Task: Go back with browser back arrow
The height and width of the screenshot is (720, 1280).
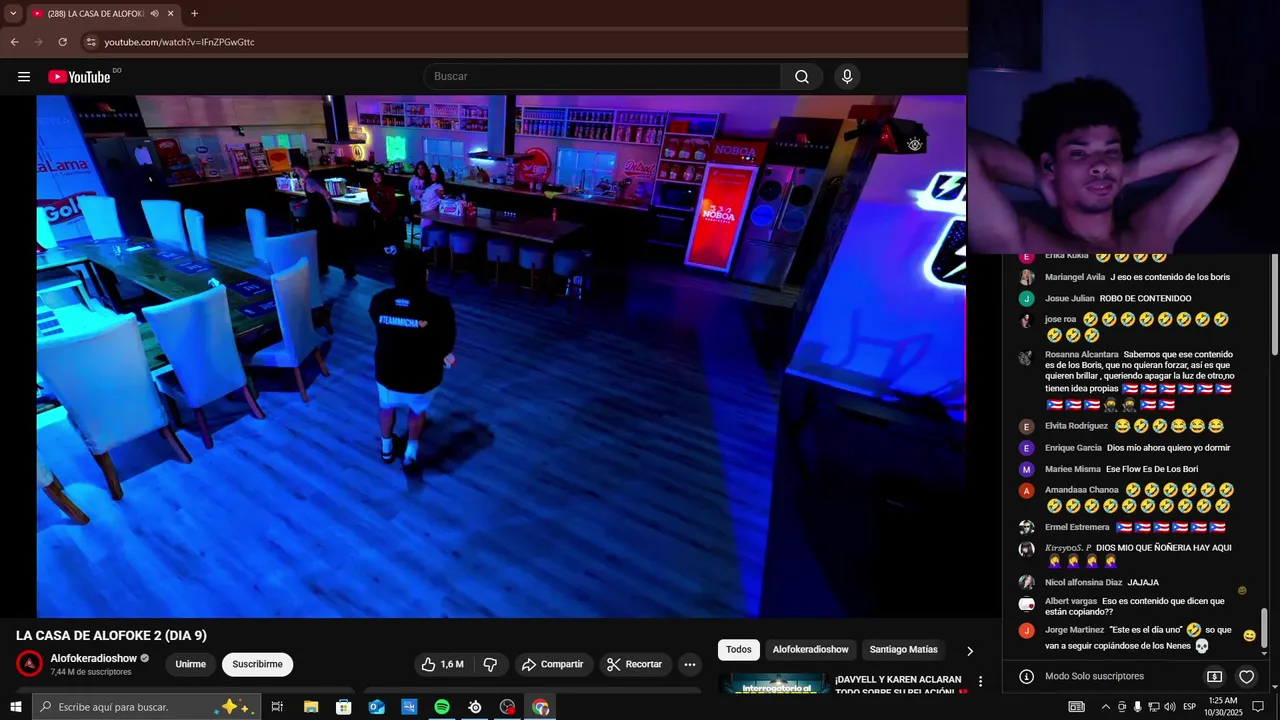Action: point(15,42)
